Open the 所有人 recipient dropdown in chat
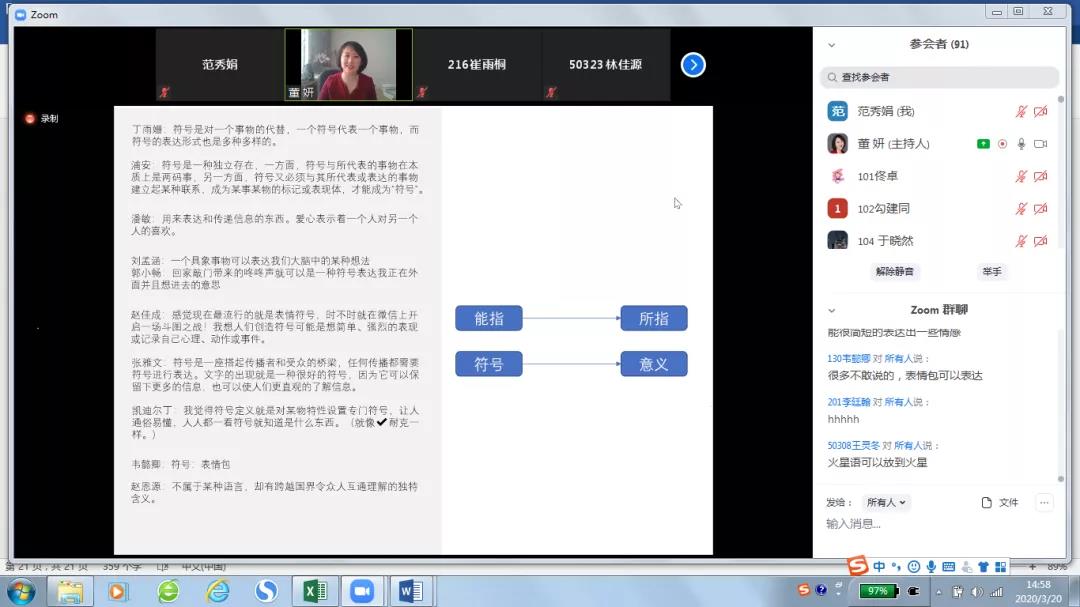The width and height of the screenshot is (1080, 607). 886,503
